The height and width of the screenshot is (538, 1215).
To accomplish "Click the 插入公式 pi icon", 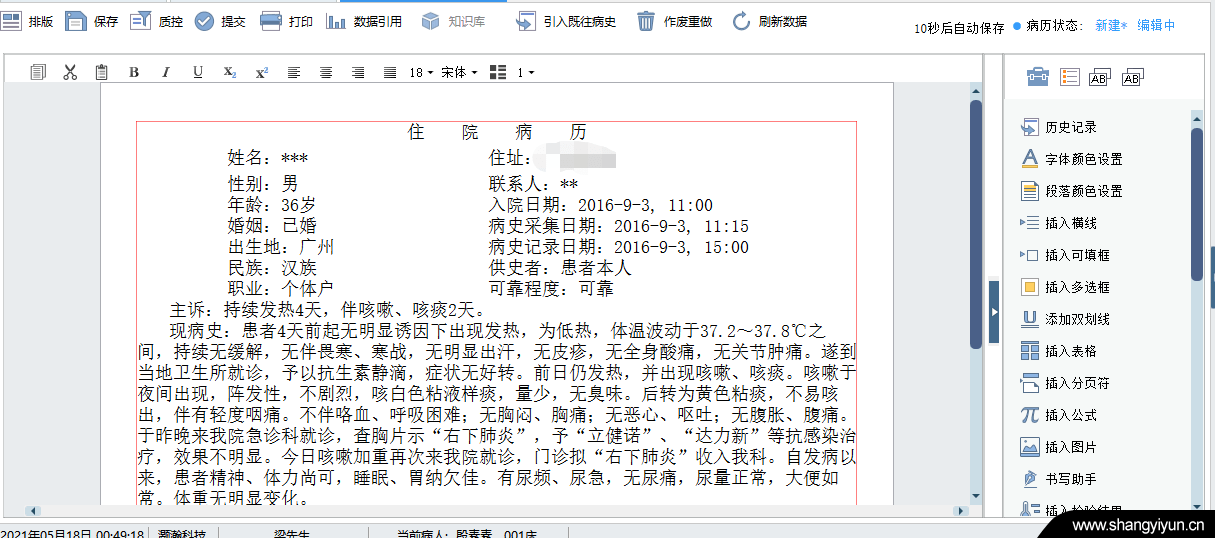I will (1029, 415).
